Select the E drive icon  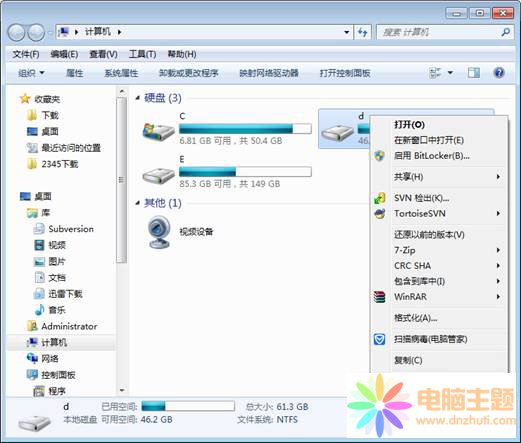pos(158,175)
